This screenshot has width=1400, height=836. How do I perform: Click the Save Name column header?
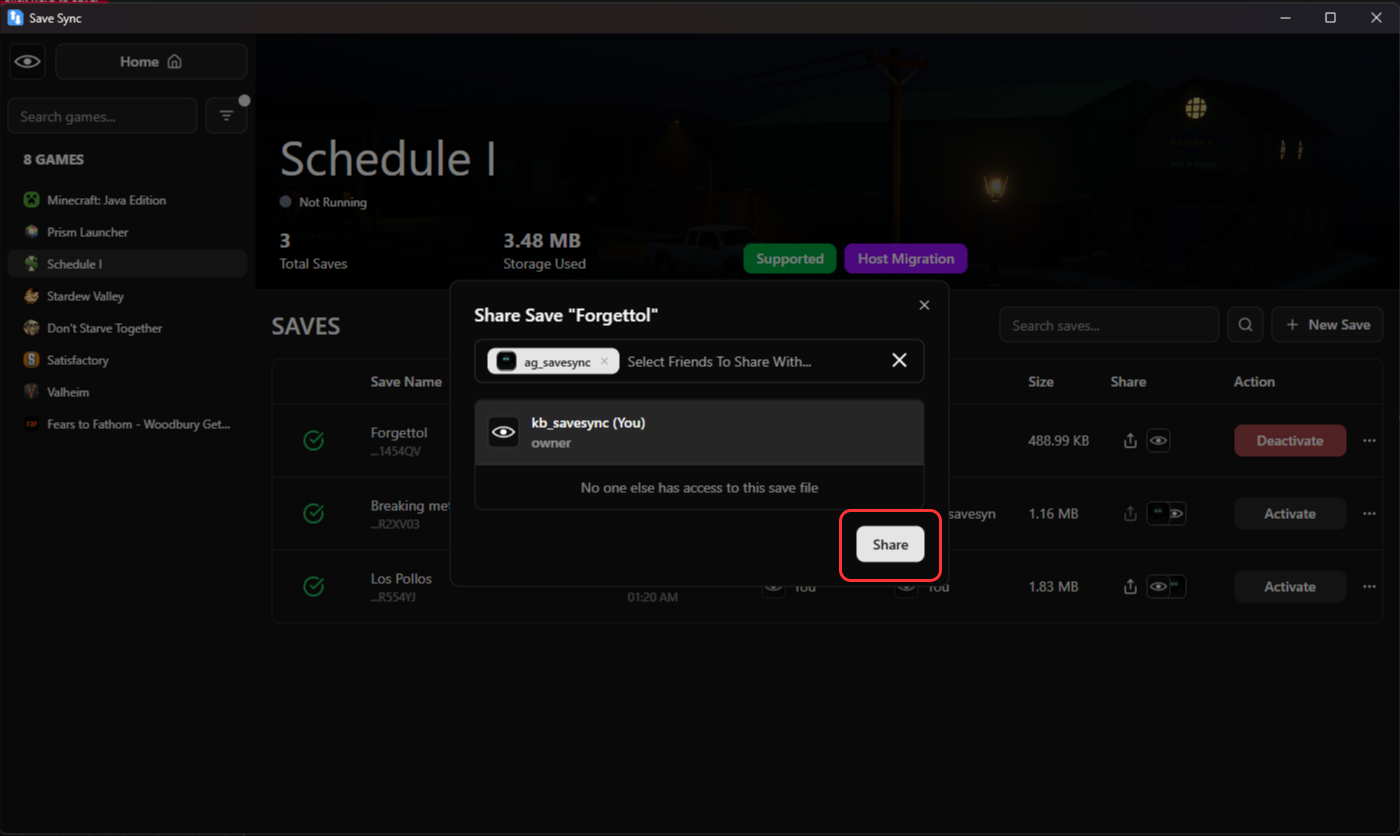pos(406,381)
